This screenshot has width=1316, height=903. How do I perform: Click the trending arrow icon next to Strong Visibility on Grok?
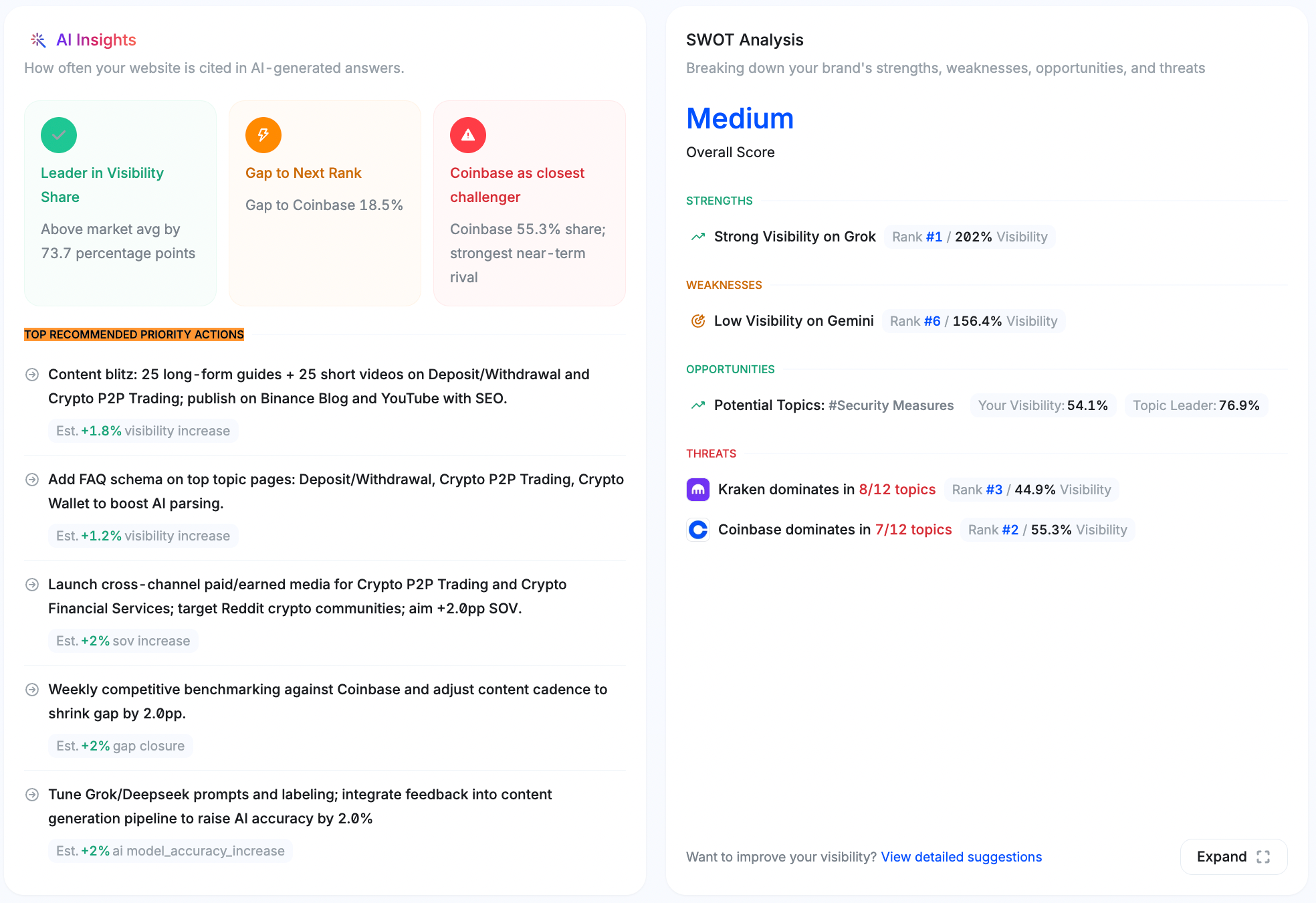pos(697,236)
